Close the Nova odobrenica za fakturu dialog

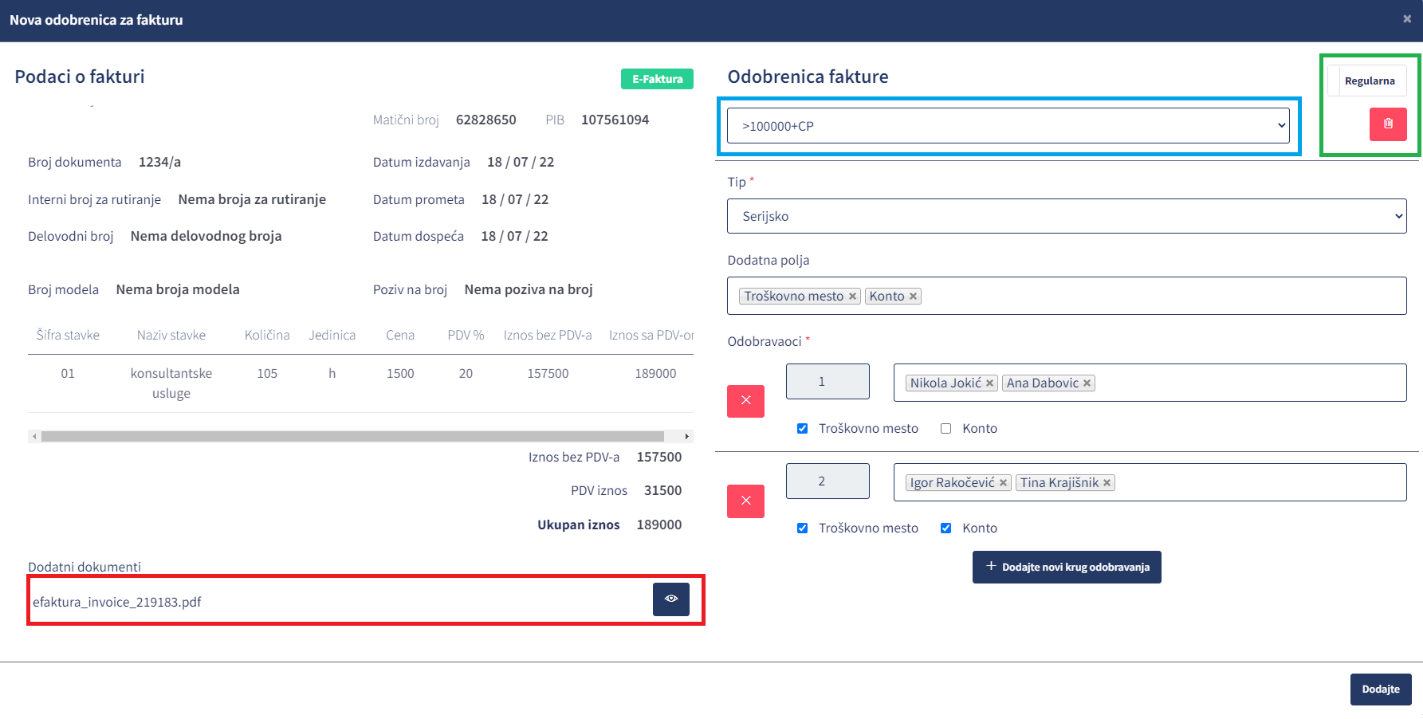click(1407, 19)
